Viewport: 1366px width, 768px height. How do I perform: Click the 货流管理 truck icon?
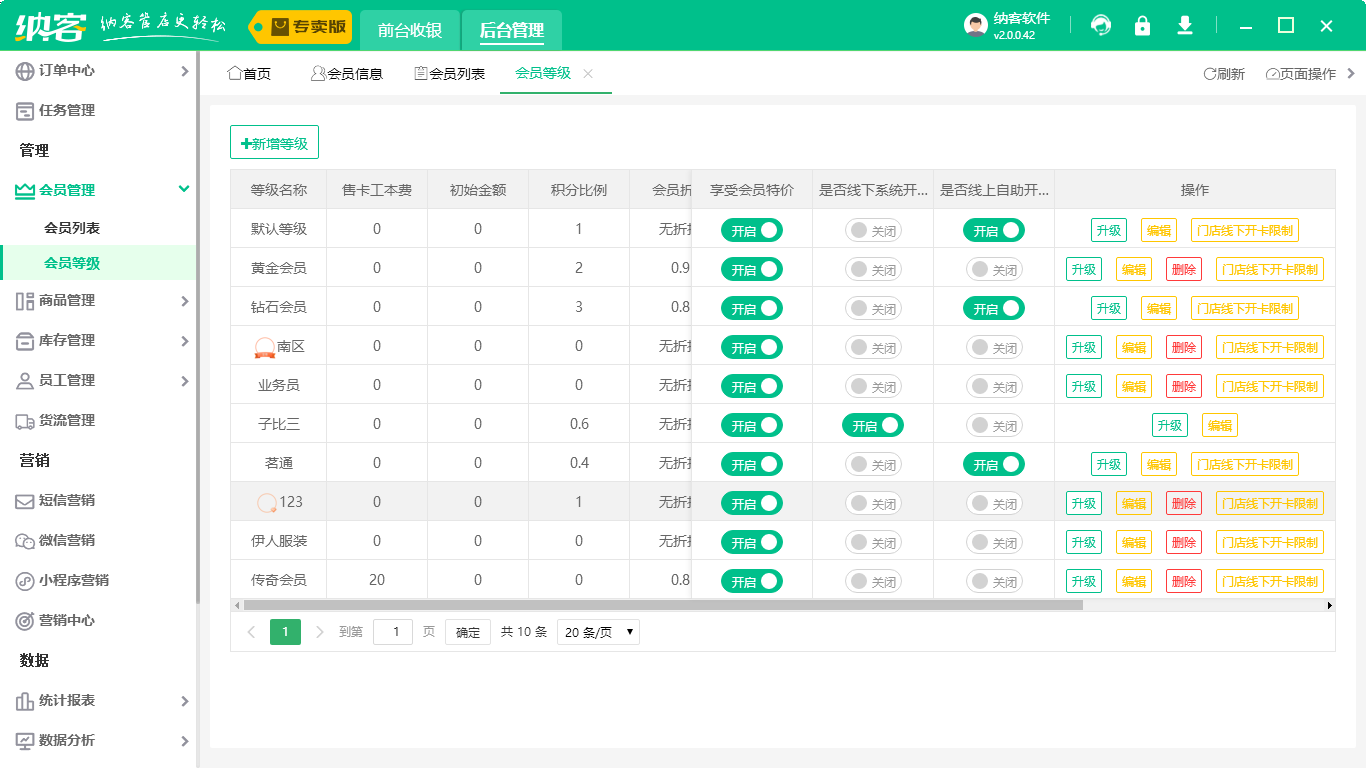coord(25,421)
